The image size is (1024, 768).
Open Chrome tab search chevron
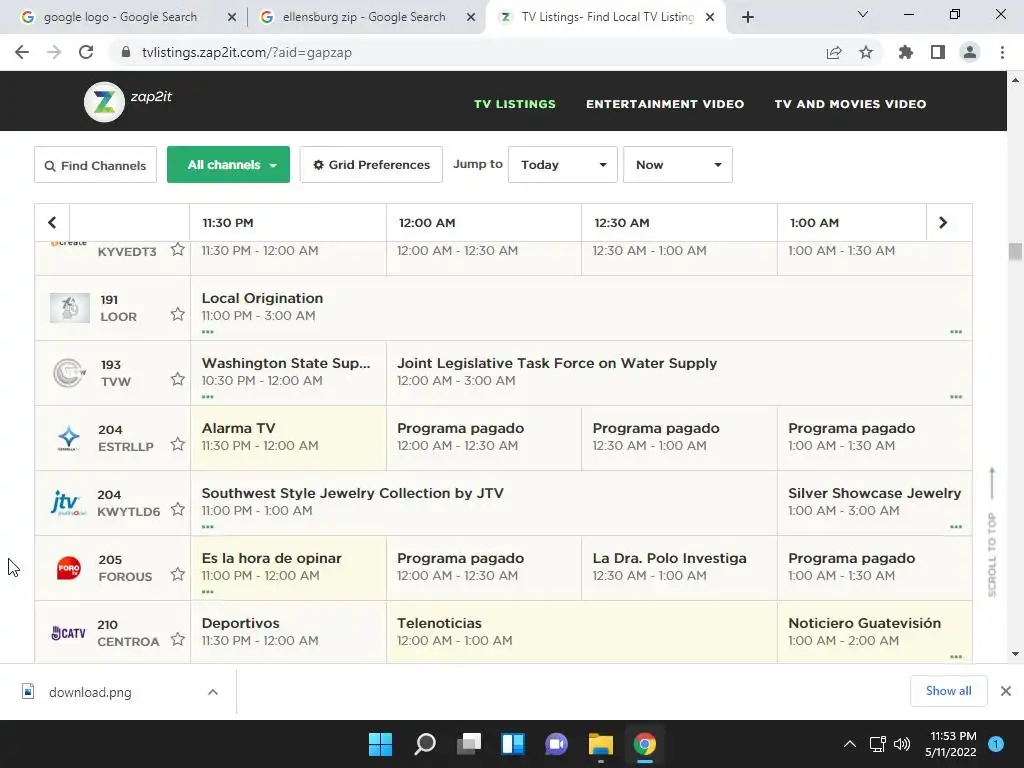(x=863, y=14)
